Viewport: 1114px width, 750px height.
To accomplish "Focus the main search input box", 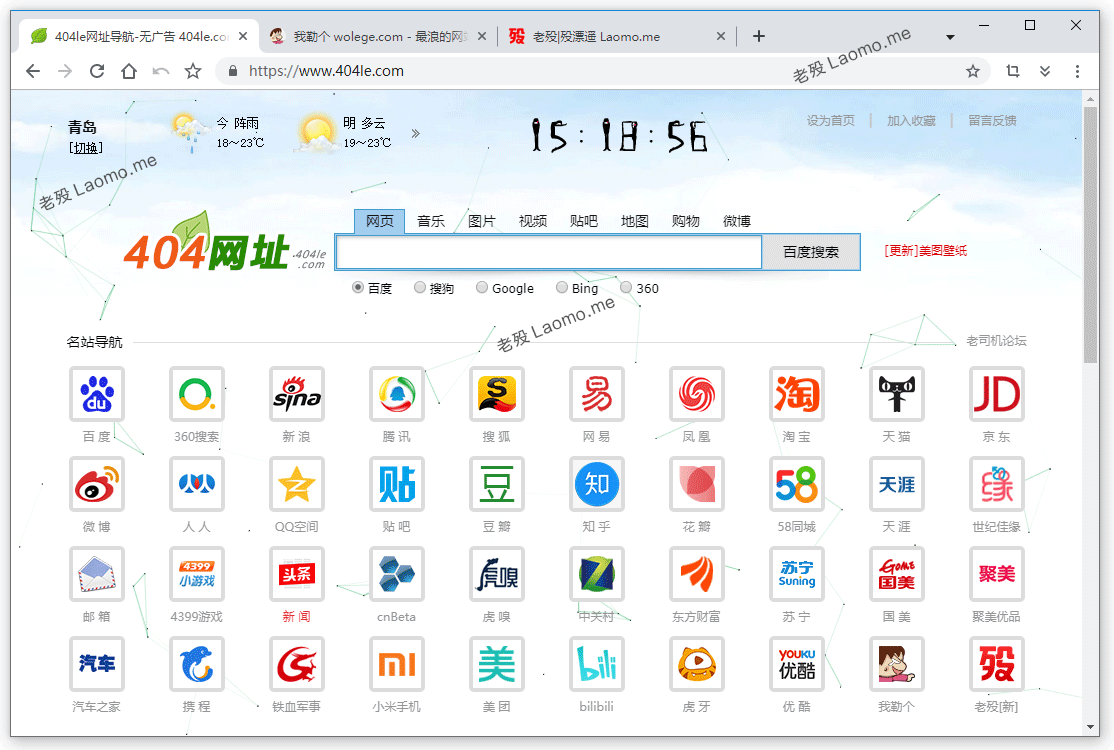I will pos(548,252).
